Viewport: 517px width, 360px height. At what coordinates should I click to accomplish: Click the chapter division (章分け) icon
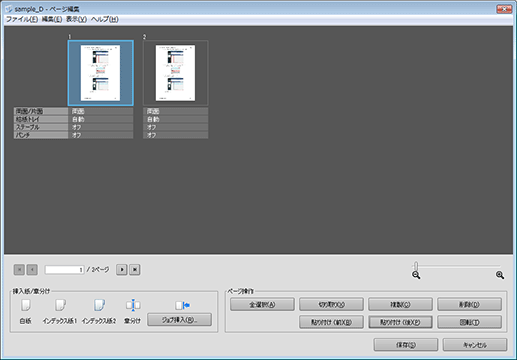(133, 305)
